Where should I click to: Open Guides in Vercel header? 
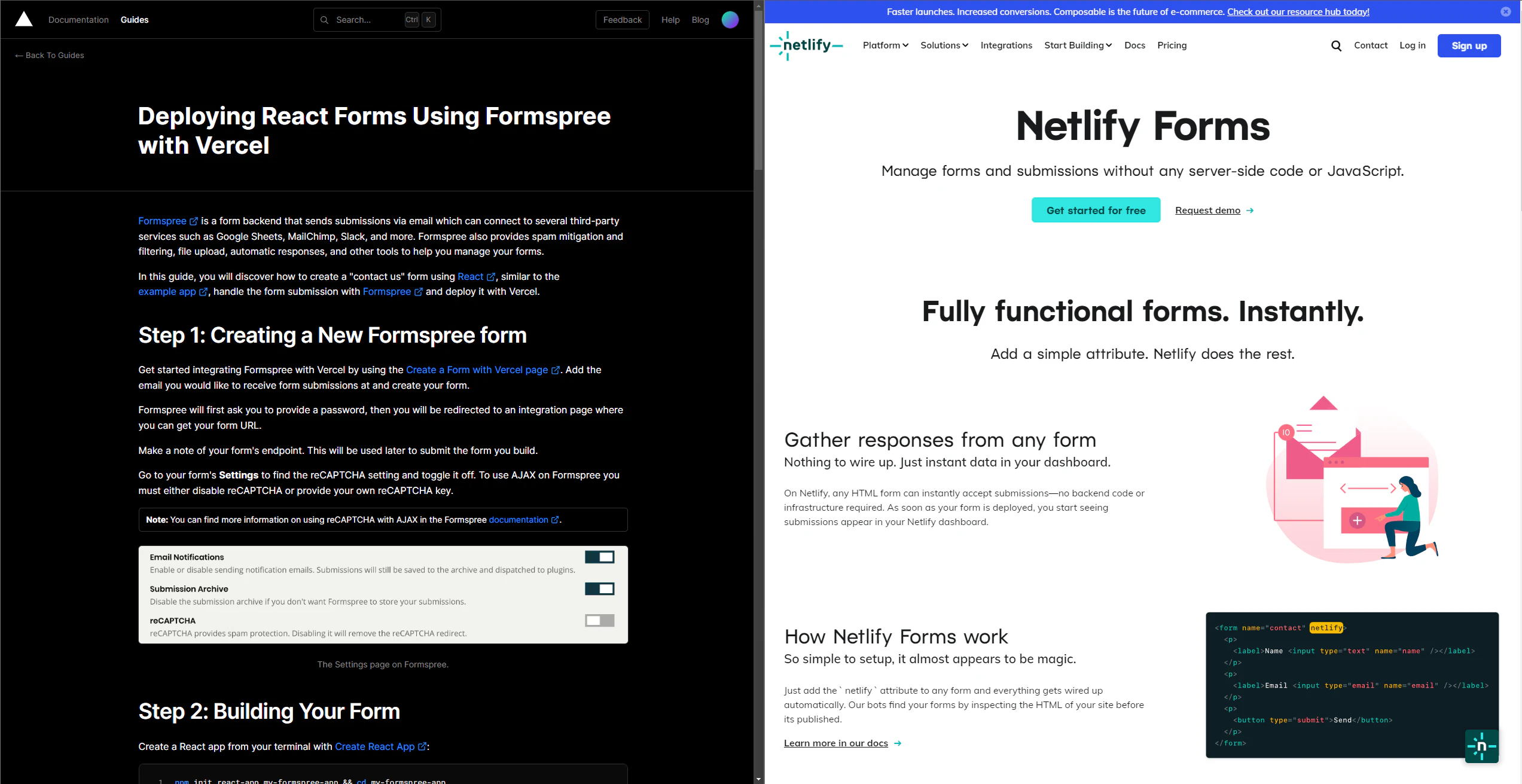point(135,20)
